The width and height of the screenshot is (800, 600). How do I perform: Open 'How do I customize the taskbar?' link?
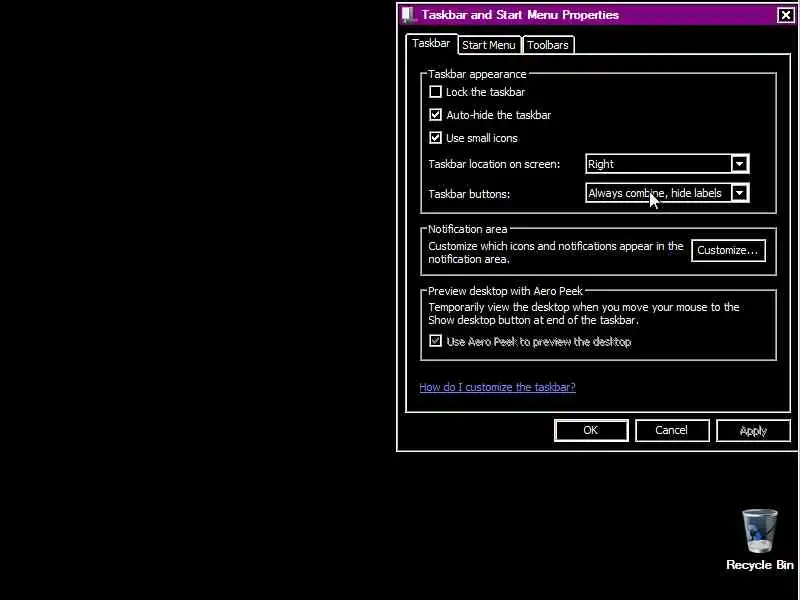[x=497, y=387]
